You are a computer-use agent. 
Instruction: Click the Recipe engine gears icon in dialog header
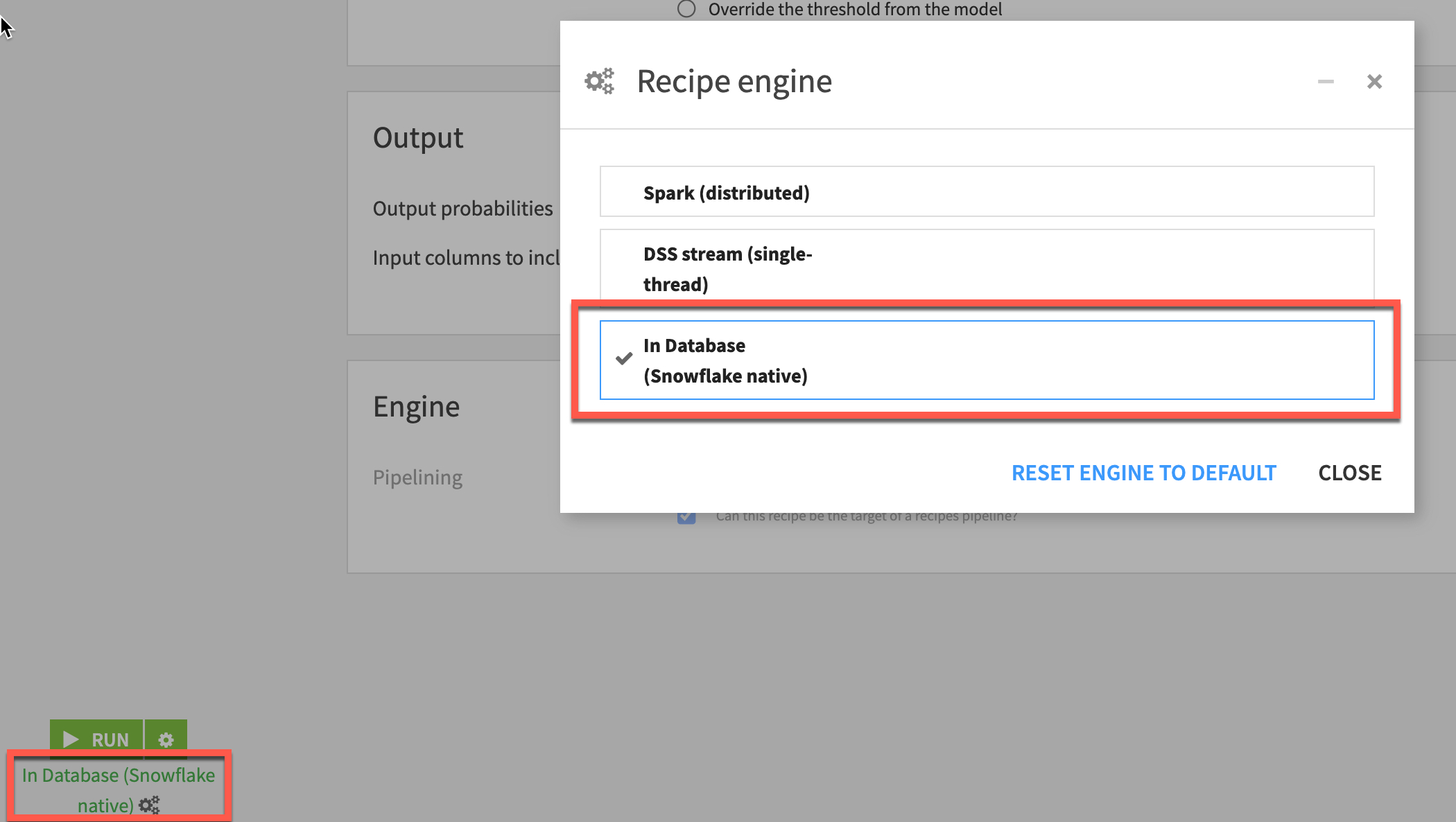click(599, 81)
